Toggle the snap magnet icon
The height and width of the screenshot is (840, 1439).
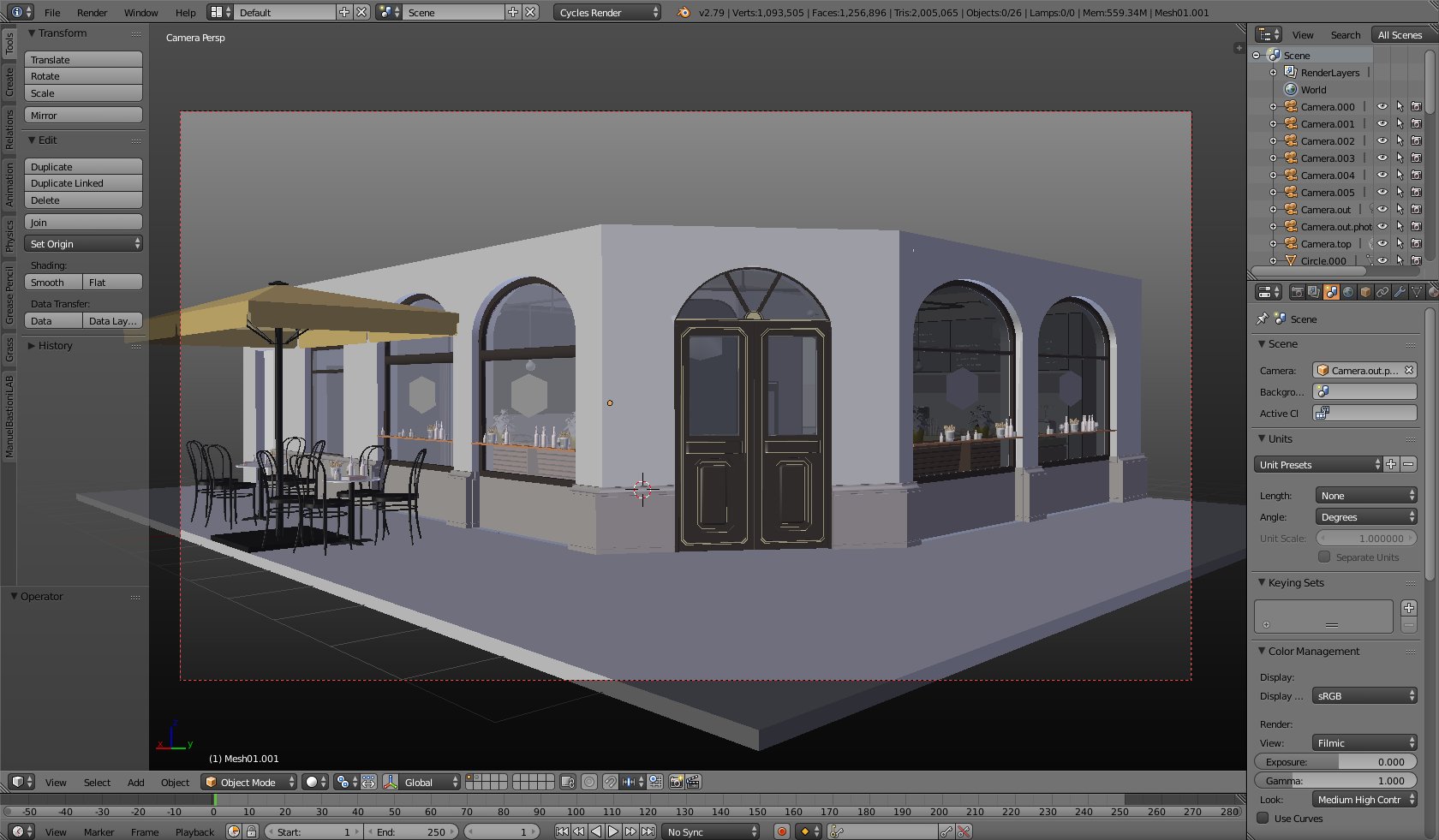(x=610, y=782)
